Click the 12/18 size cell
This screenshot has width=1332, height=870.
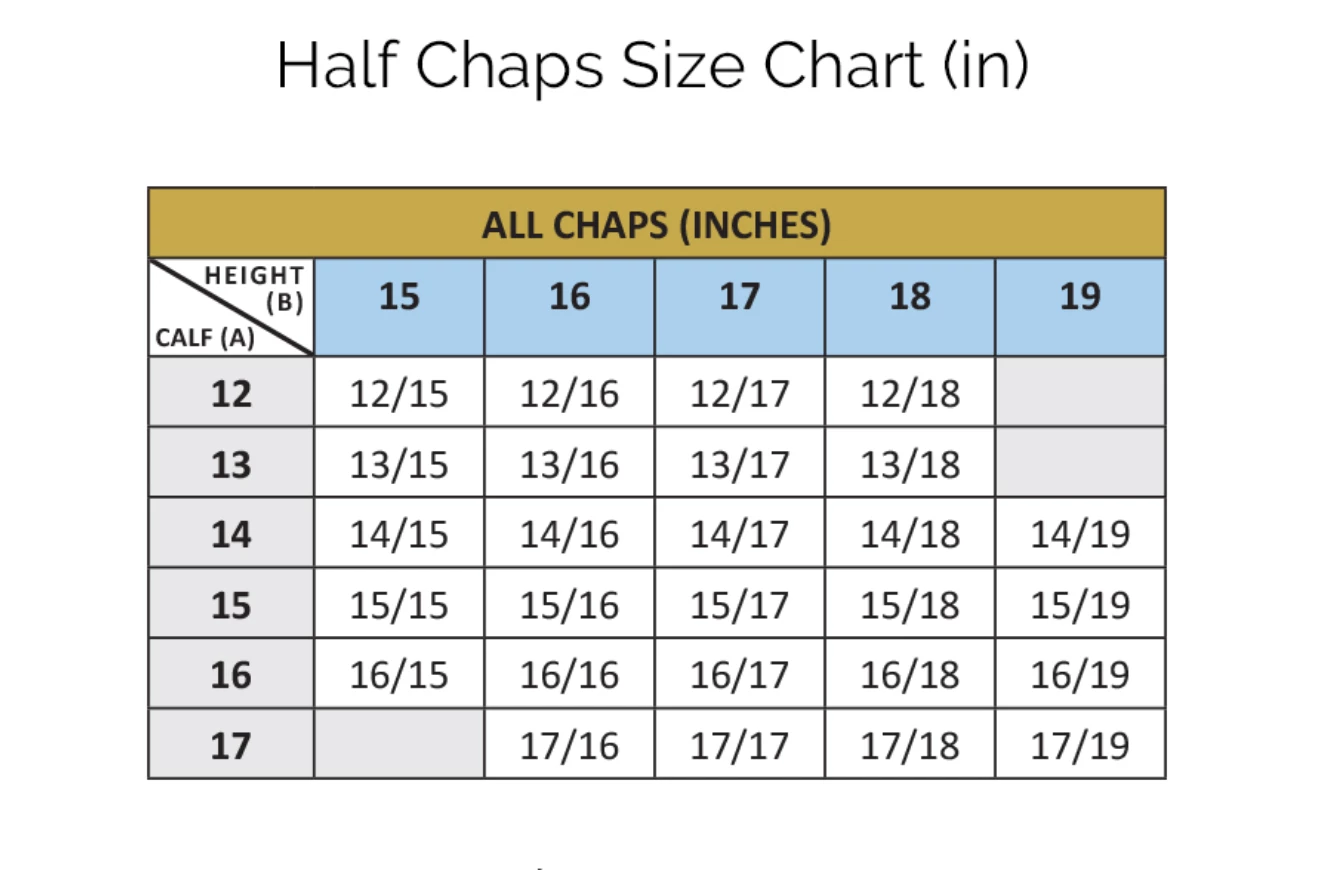(910, 394)
